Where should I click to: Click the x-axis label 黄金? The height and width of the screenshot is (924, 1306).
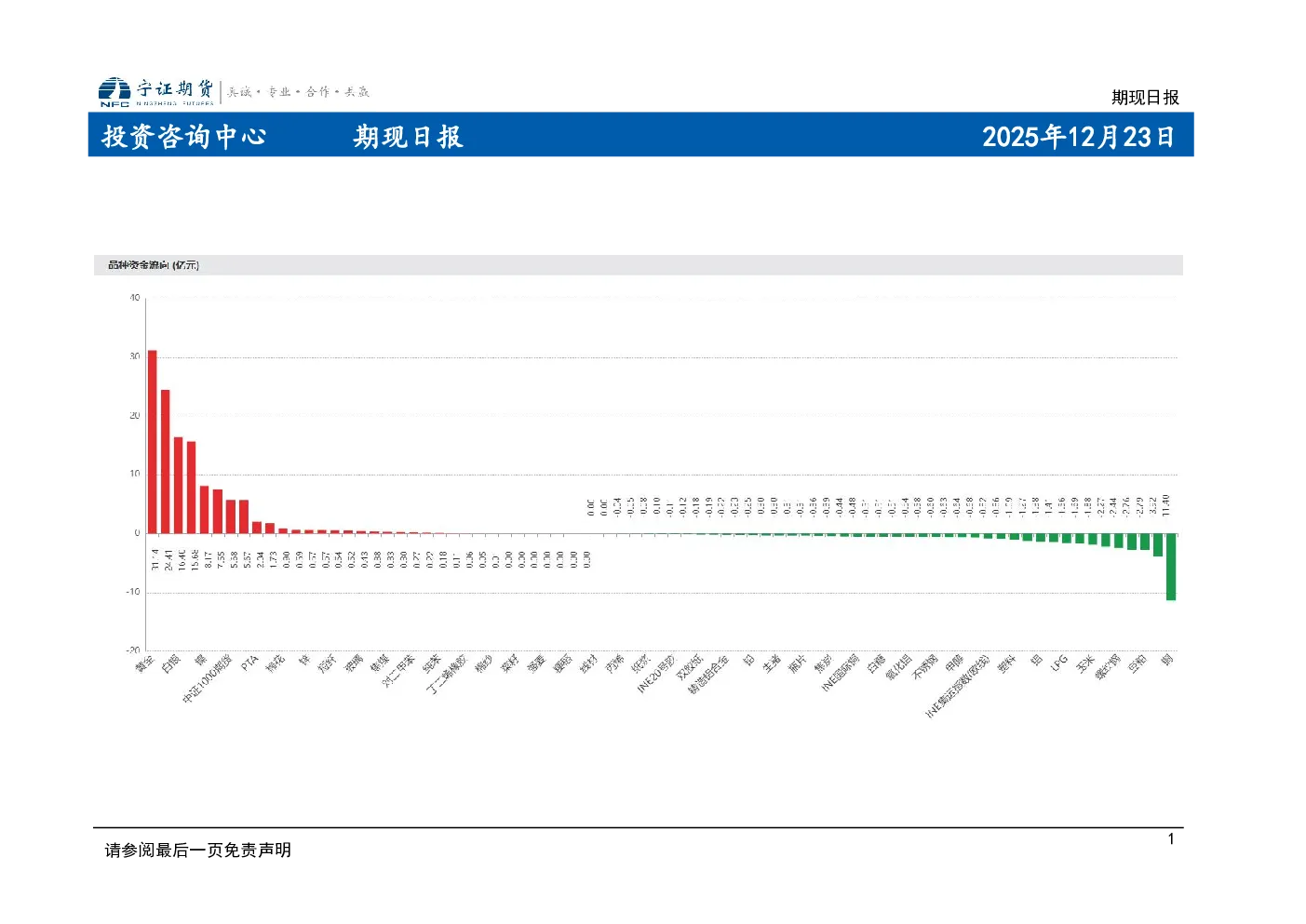(144, 664)
